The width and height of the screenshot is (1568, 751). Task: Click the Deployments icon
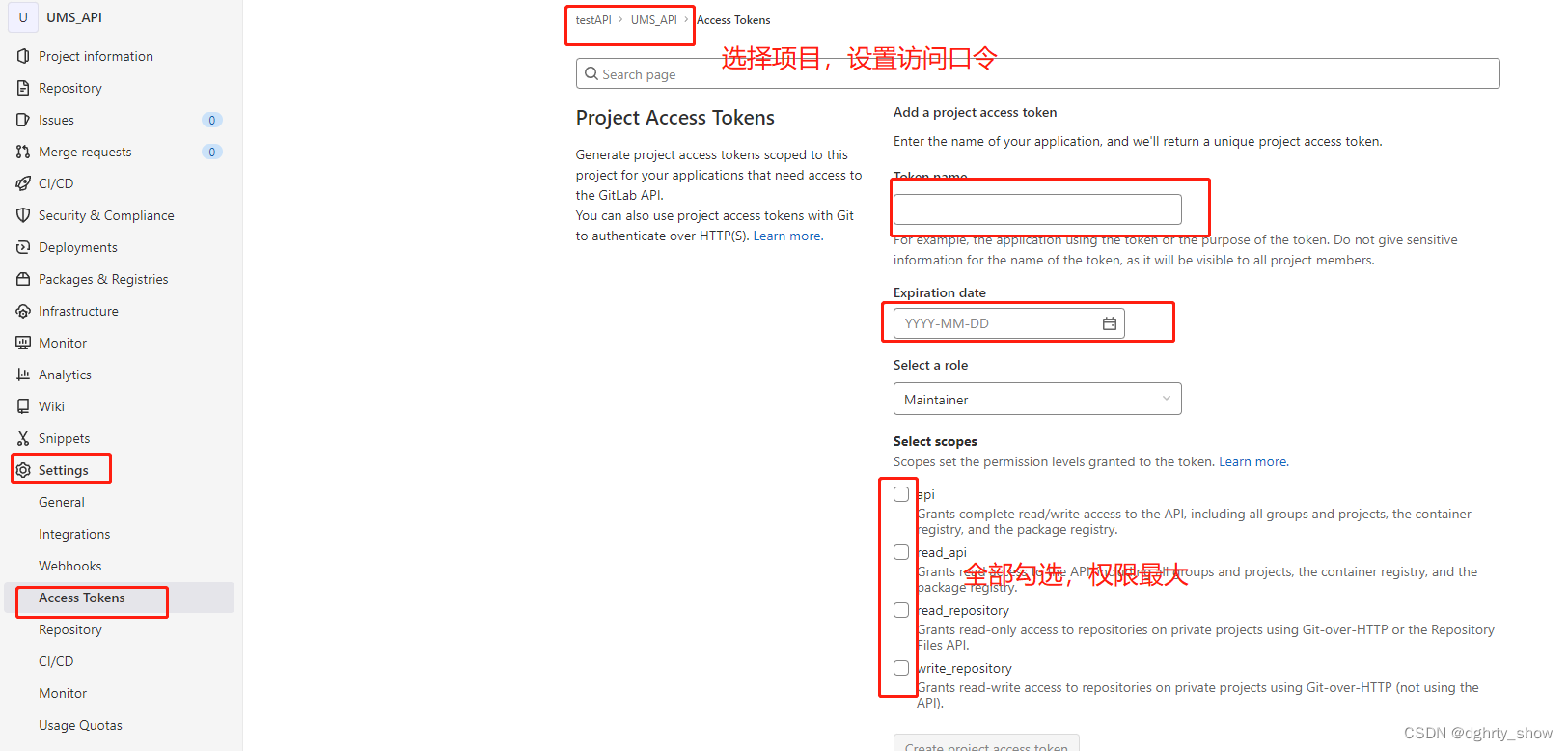pyautogui.click(x=23, y=247)
